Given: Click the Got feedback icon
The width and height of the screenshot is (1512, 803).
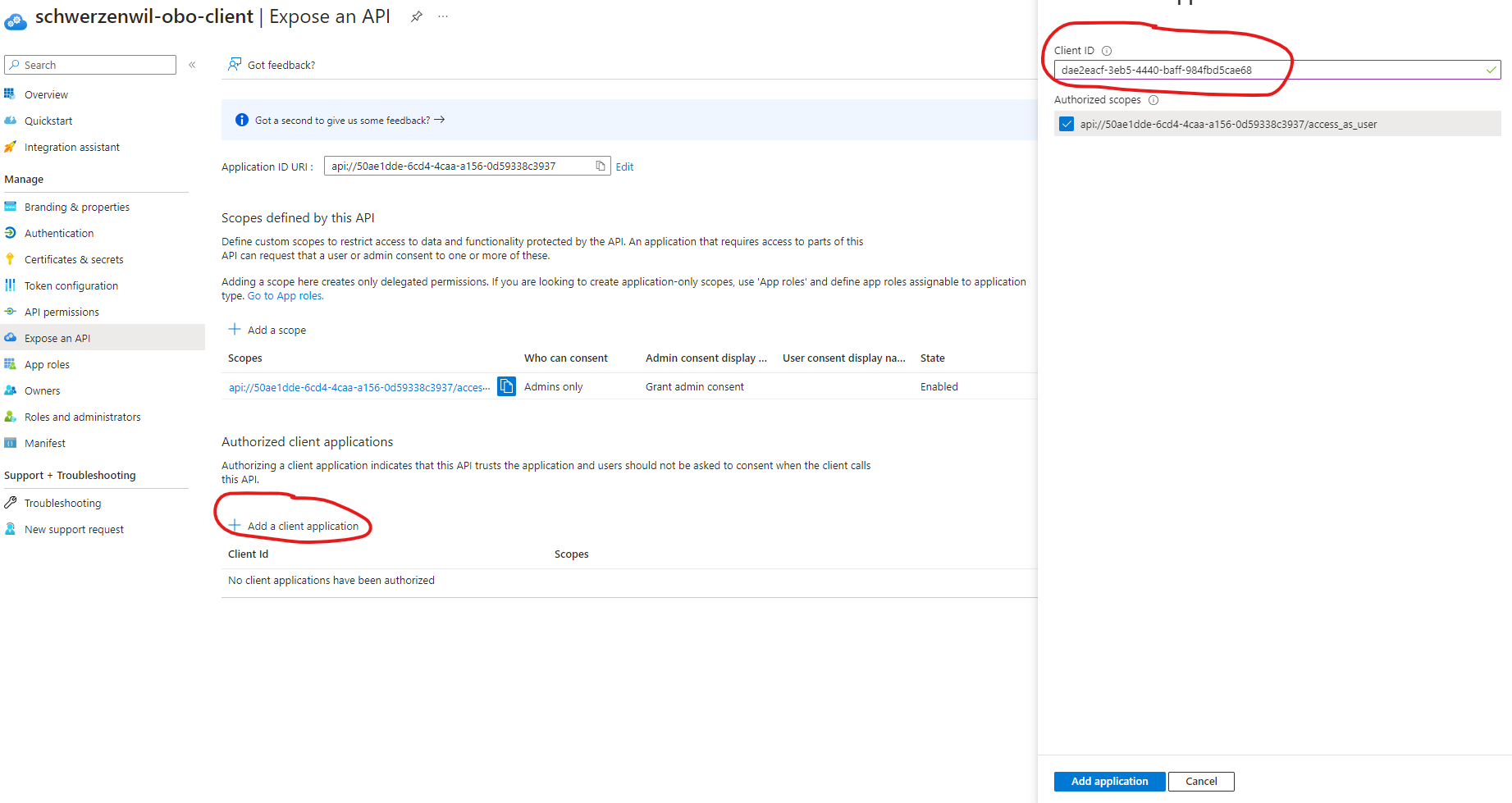Looking at the screenshot, I should click(x=235, y=65).
